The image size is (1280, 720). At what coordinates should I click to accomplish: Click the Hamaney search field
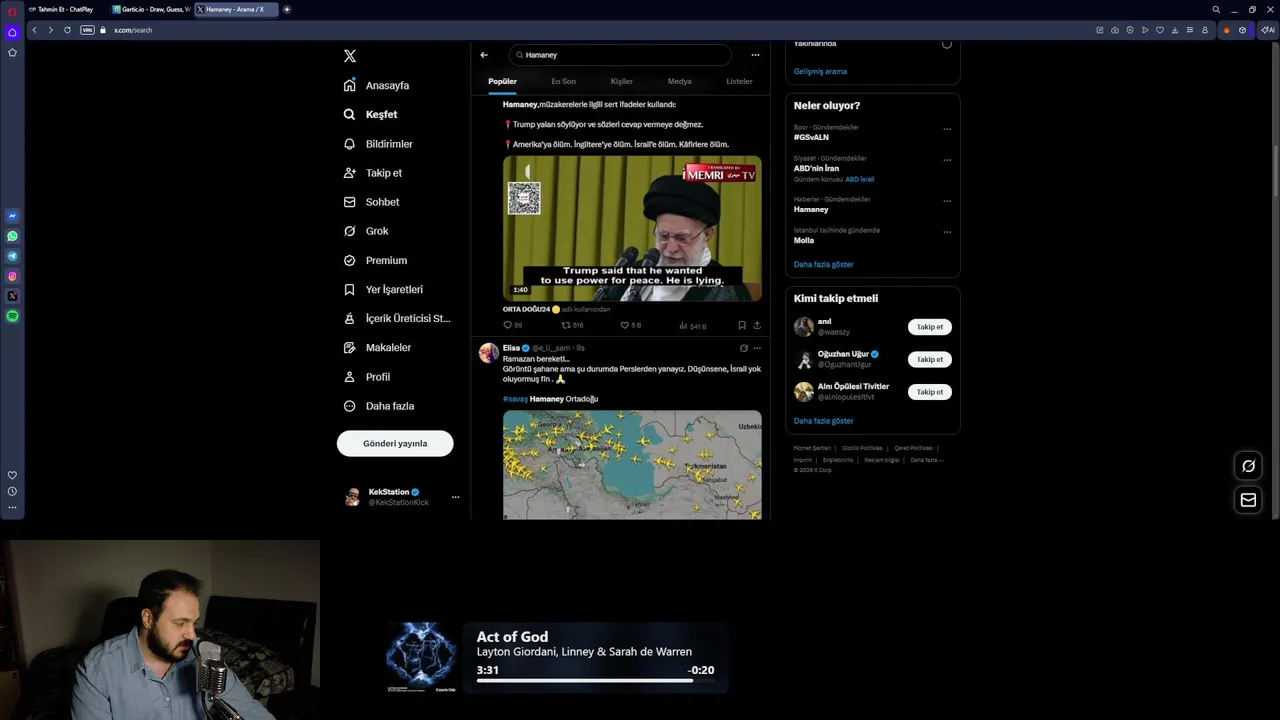point(620,55)
